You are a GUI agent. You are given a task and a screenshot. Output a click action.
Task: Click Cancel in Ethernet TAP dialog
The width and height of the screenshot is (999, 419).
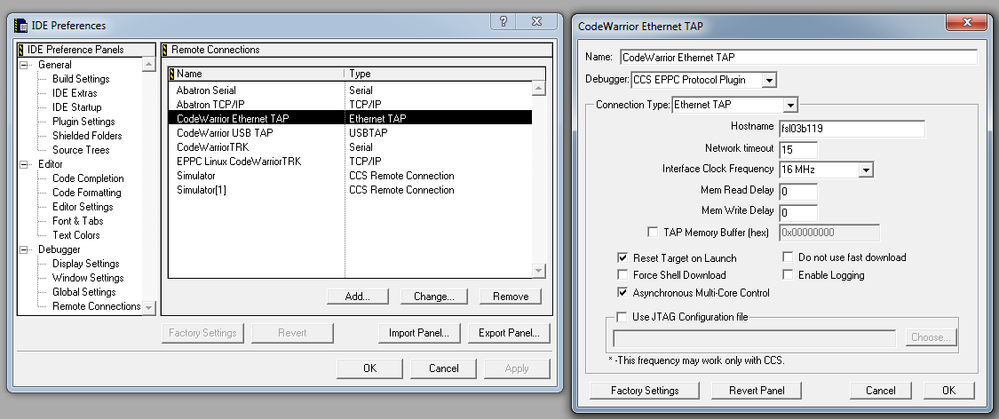point(880,390)
